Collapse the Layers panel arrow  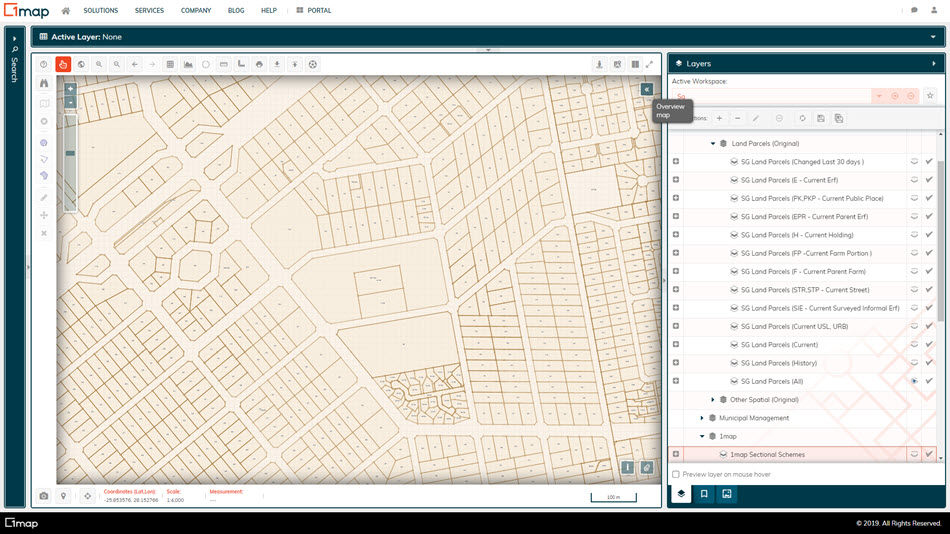click(x=934, y=64)
